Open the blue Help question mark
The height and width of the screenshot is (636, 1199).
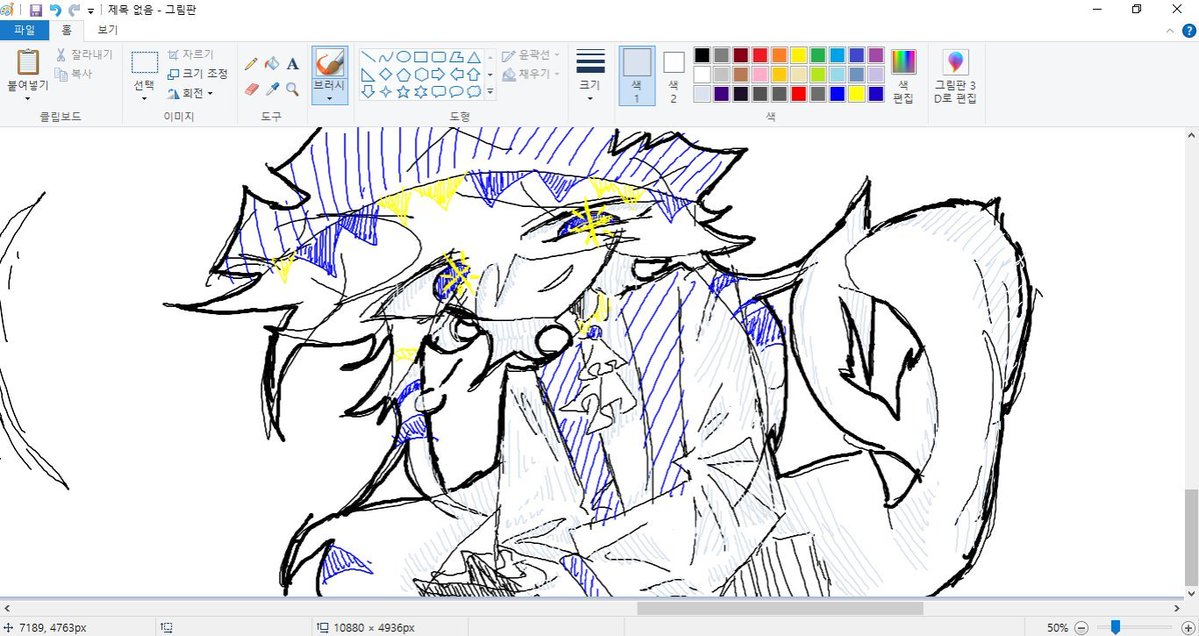[1188, 31]
